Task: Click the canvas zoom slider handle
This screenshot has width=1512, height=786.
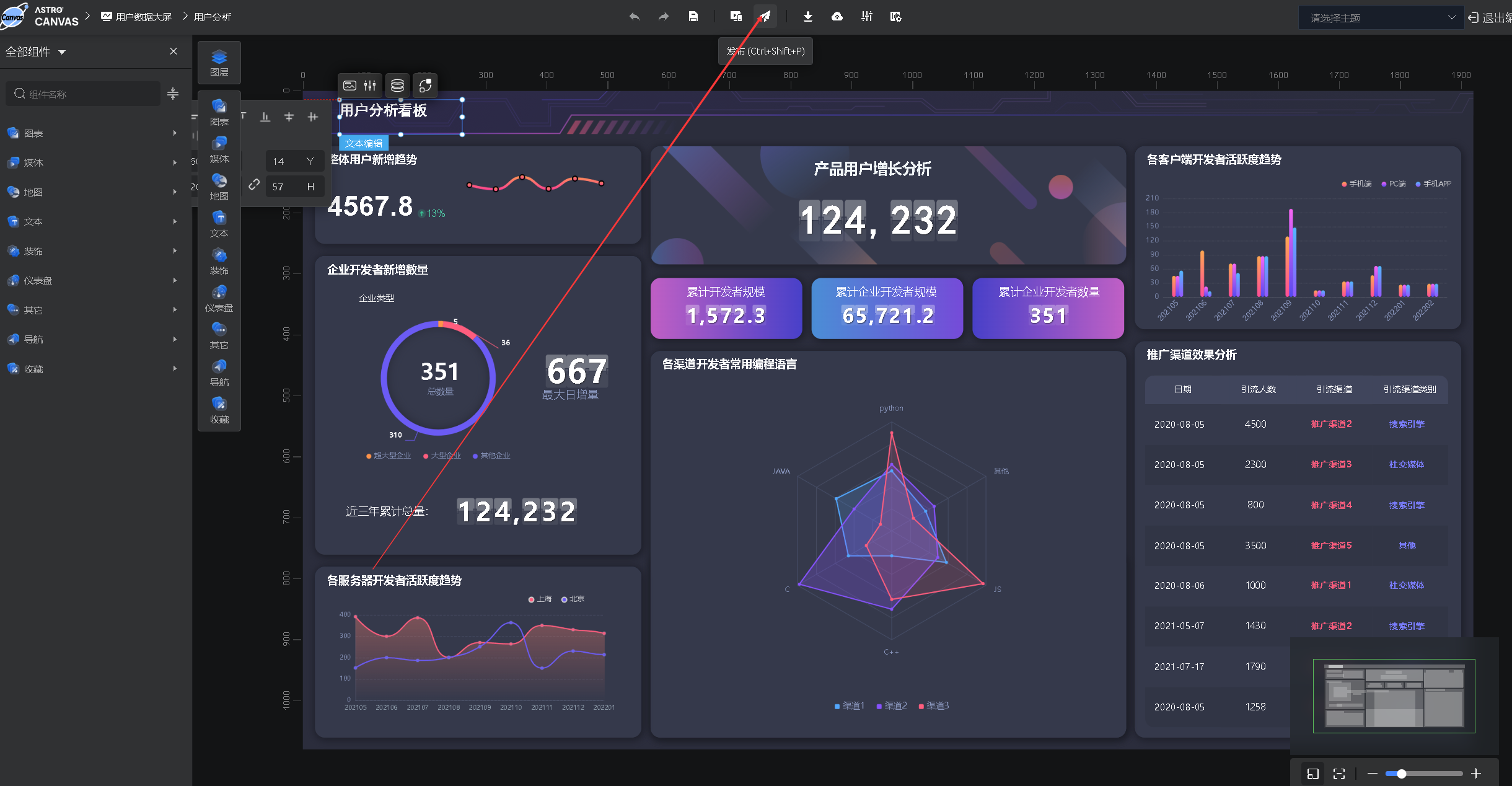Action: pos(1401,774)
